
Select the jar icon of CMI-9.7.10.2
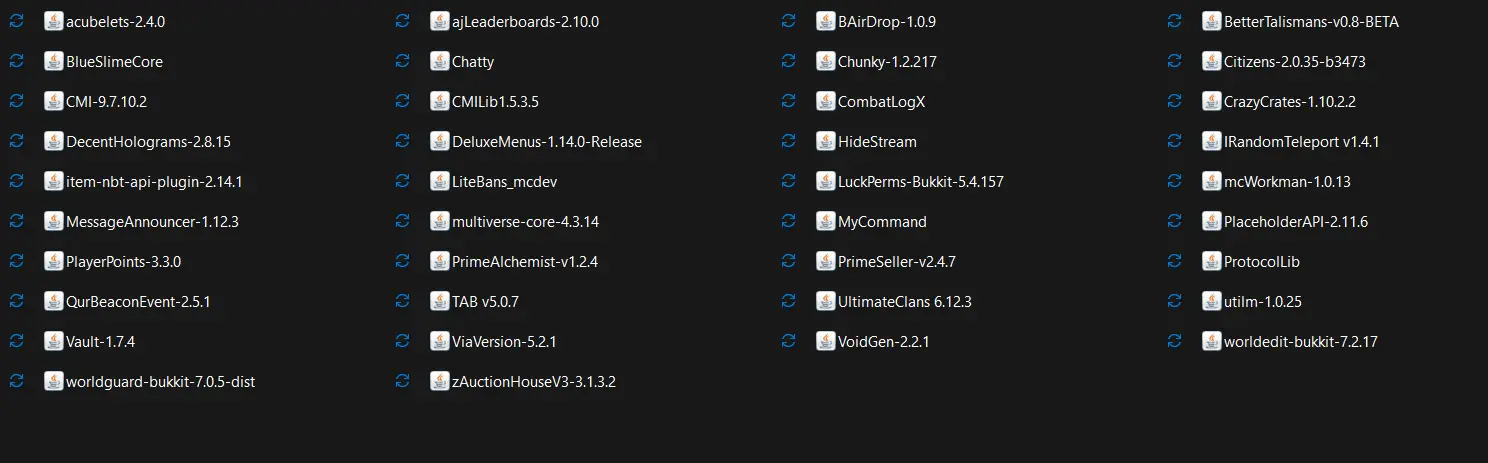53,101
